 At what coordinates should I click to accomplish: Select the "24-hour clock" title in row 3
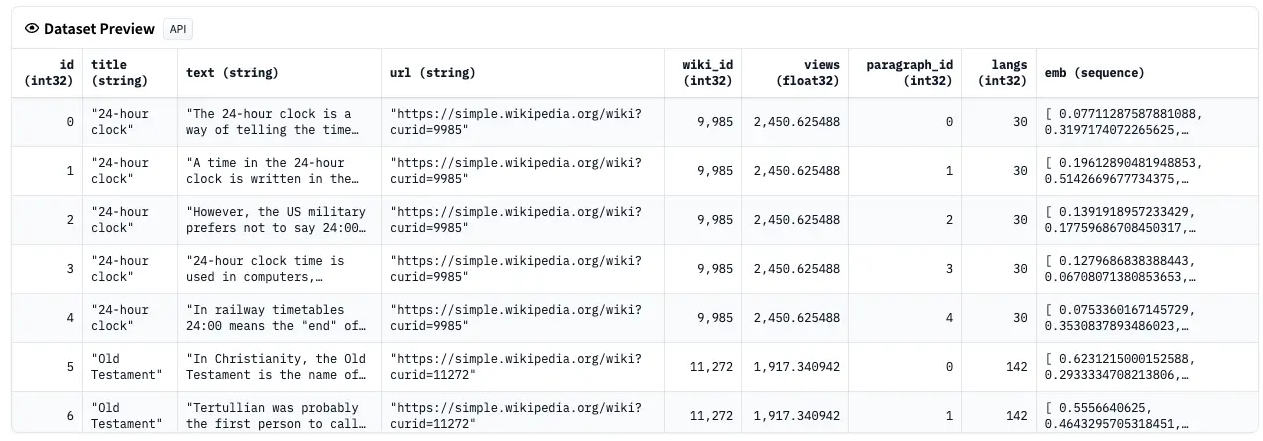(119, 269)
